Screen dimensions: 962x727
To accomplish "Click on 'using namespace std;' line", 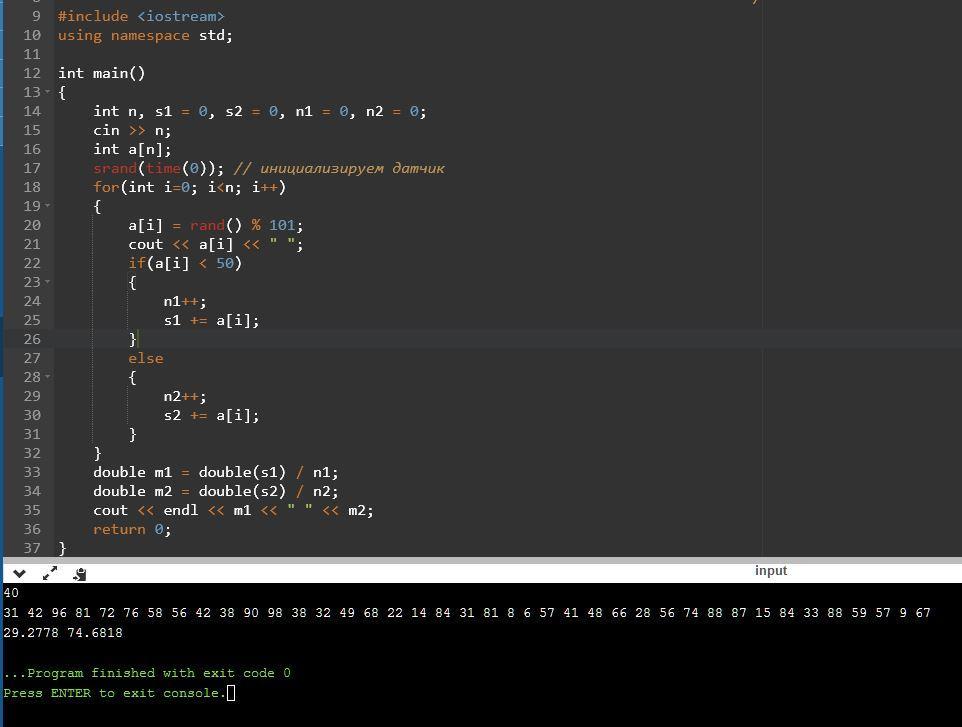I will 145,35.
